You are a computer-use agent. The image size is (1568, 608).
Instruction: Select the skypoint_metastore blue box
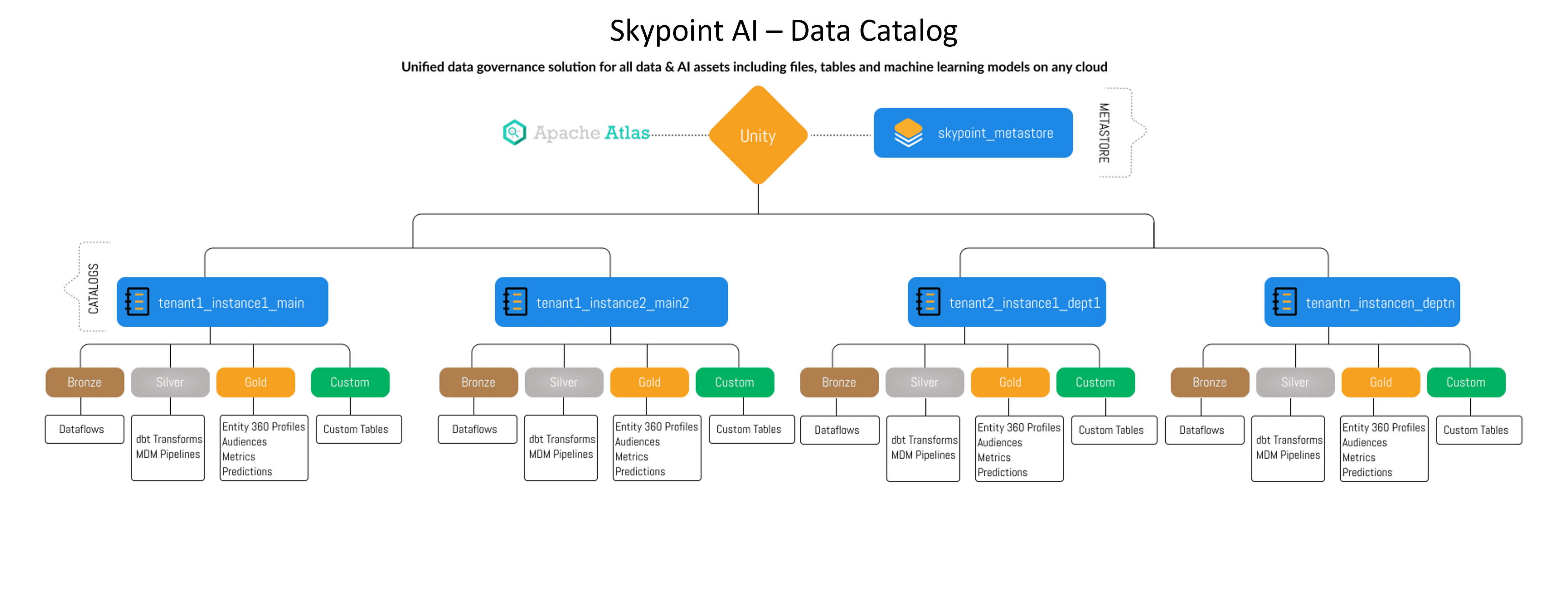click(973, 133)
